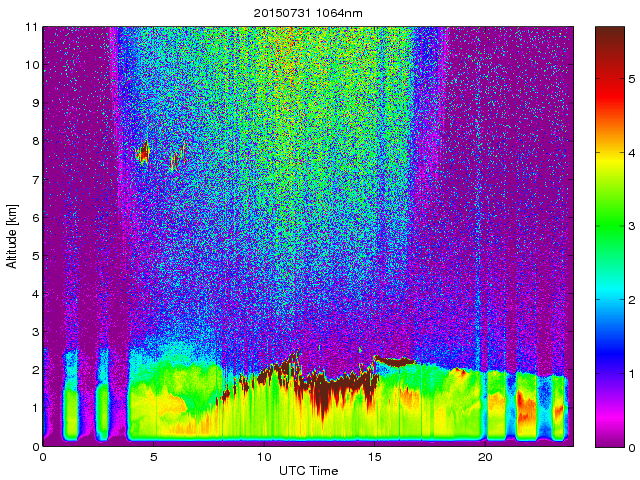Click the colorbar tick label 5
The height and width of the screenshot is (480, 640).
pyautogui.click(x=632, y=79)
